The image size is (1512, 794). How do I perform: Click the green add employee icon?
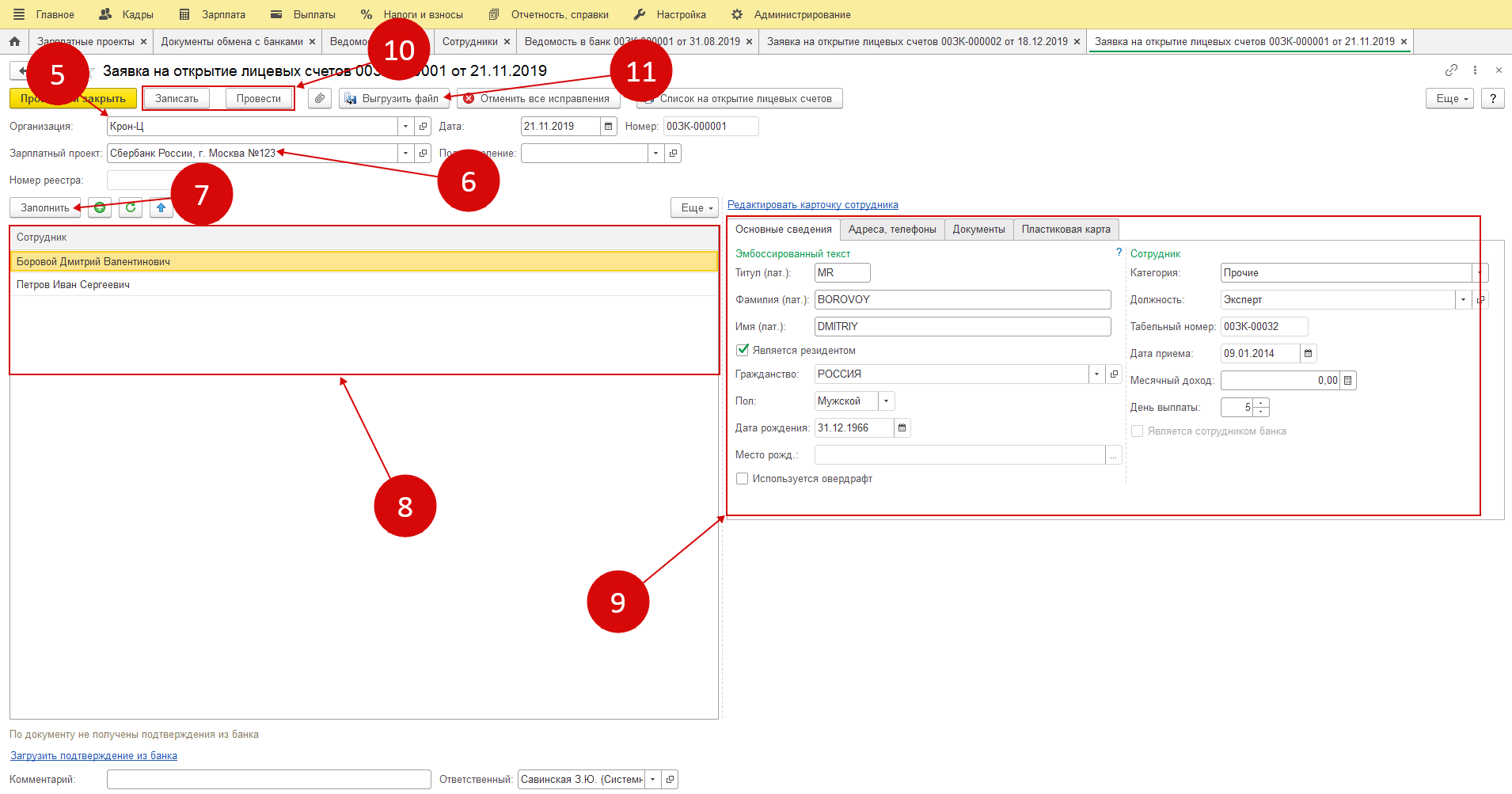coord(100,207)
